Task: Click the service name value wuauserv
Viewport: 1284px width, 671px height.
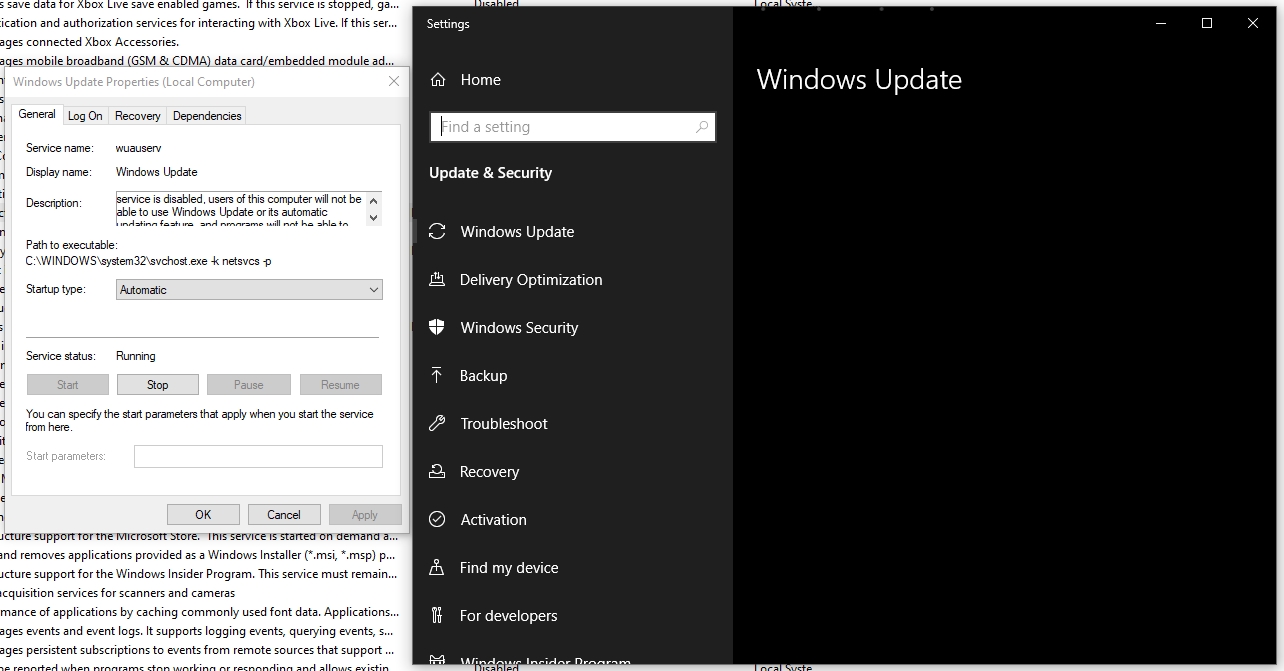Action: click(x=138, y=148)
